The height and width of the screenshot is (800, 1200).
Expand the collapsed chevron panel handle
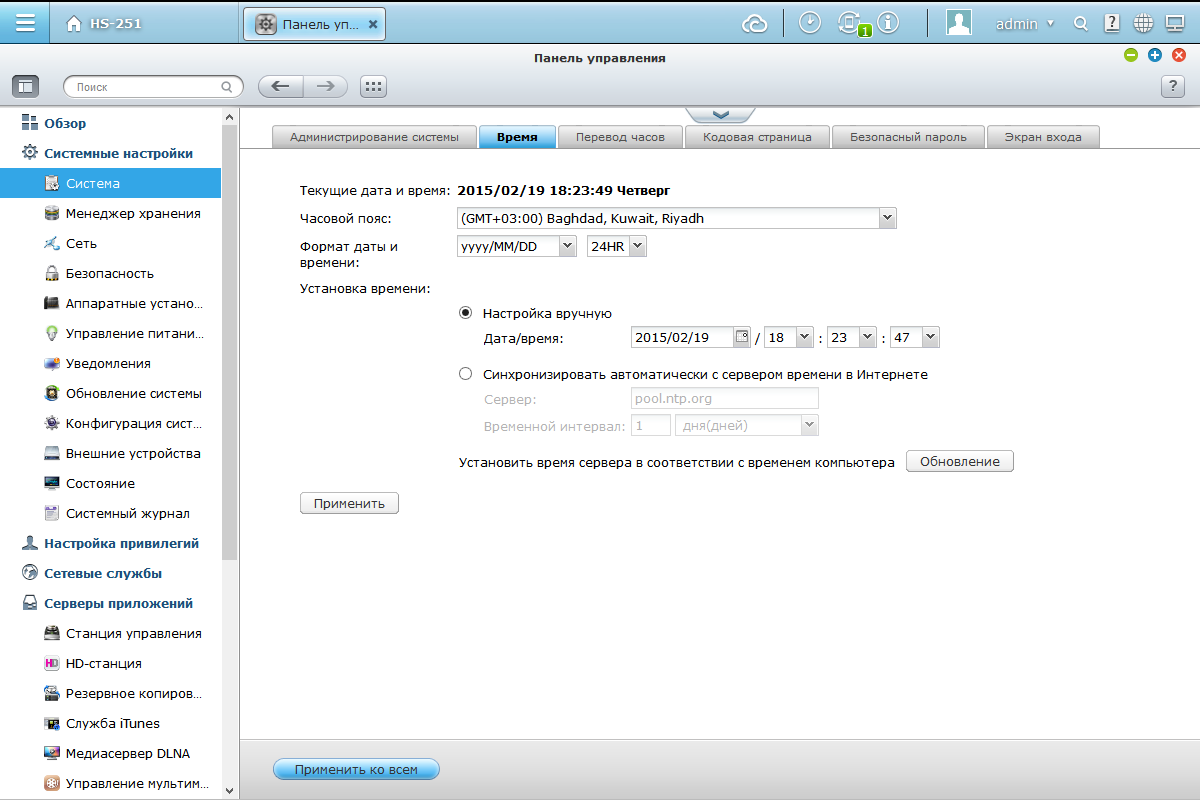coord(720,114)
